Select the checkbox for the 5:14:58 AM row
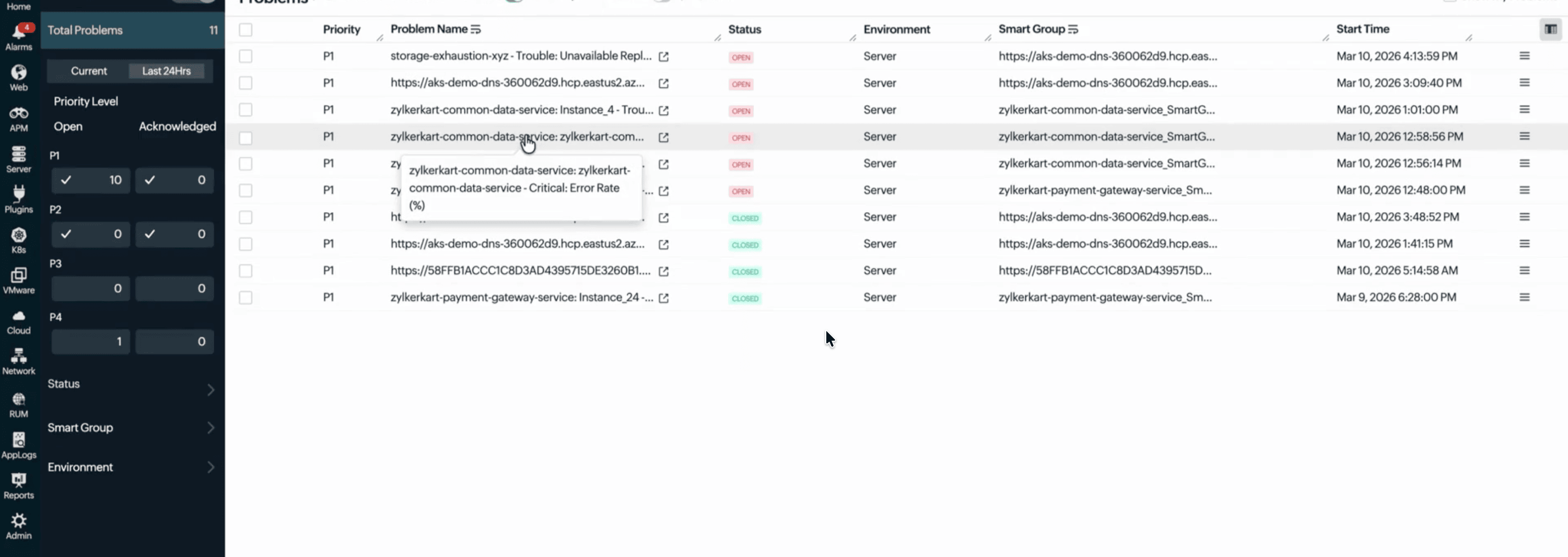The width and height of the screenshot is (1568, 557). coord(245,271)
